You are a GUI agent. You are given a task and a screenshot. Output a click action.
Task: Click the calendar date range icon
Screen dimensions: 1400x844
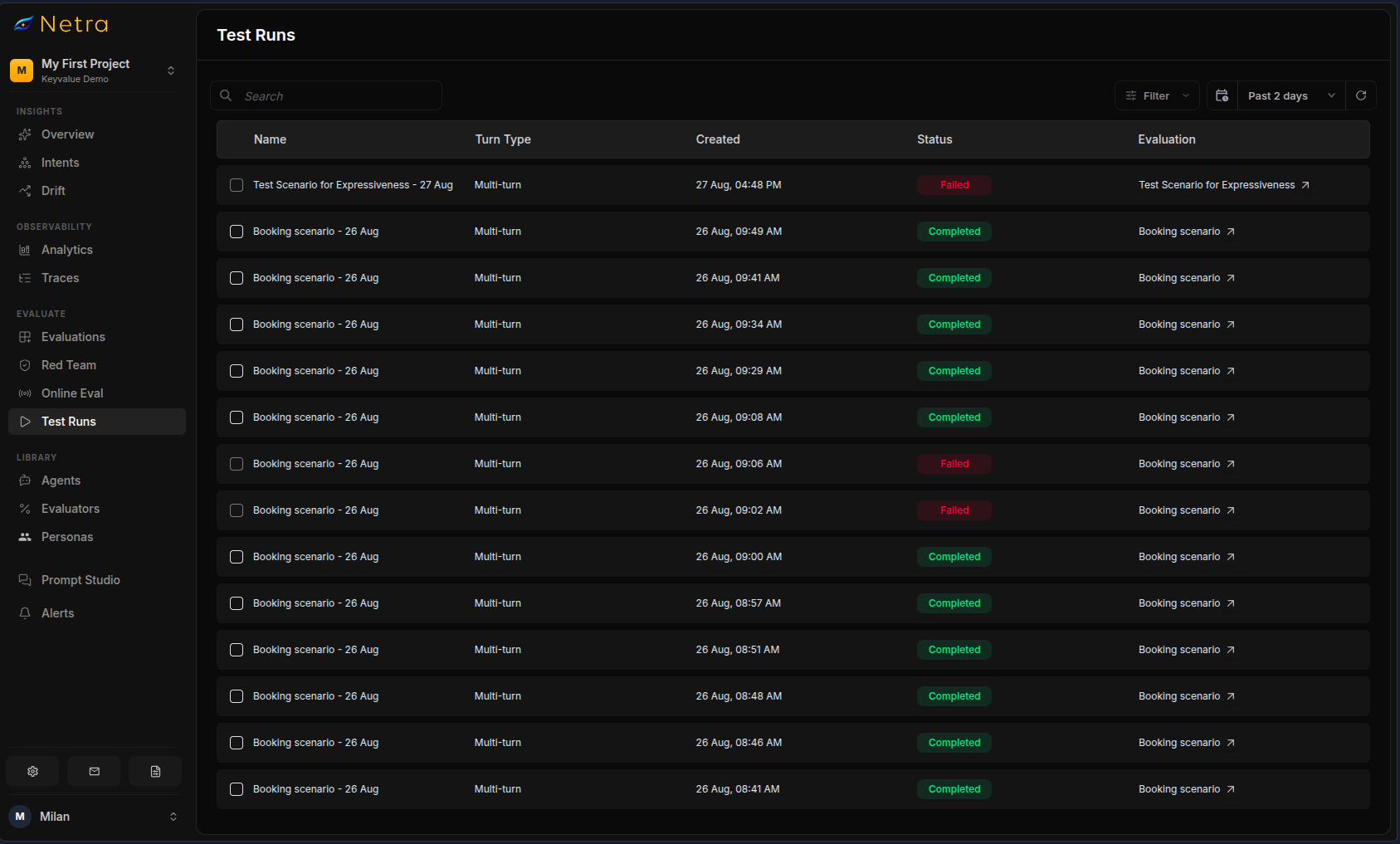pos(1222,95)
